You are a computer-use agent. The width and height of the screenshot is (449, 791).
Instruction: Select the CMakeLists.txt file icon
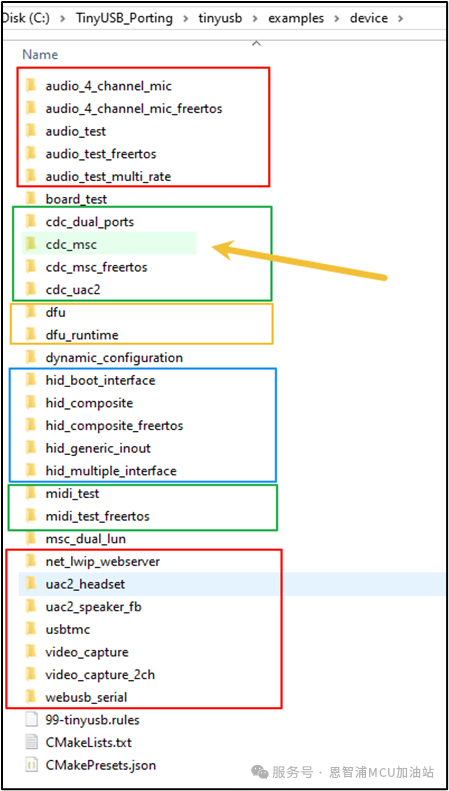click(31, 742)
